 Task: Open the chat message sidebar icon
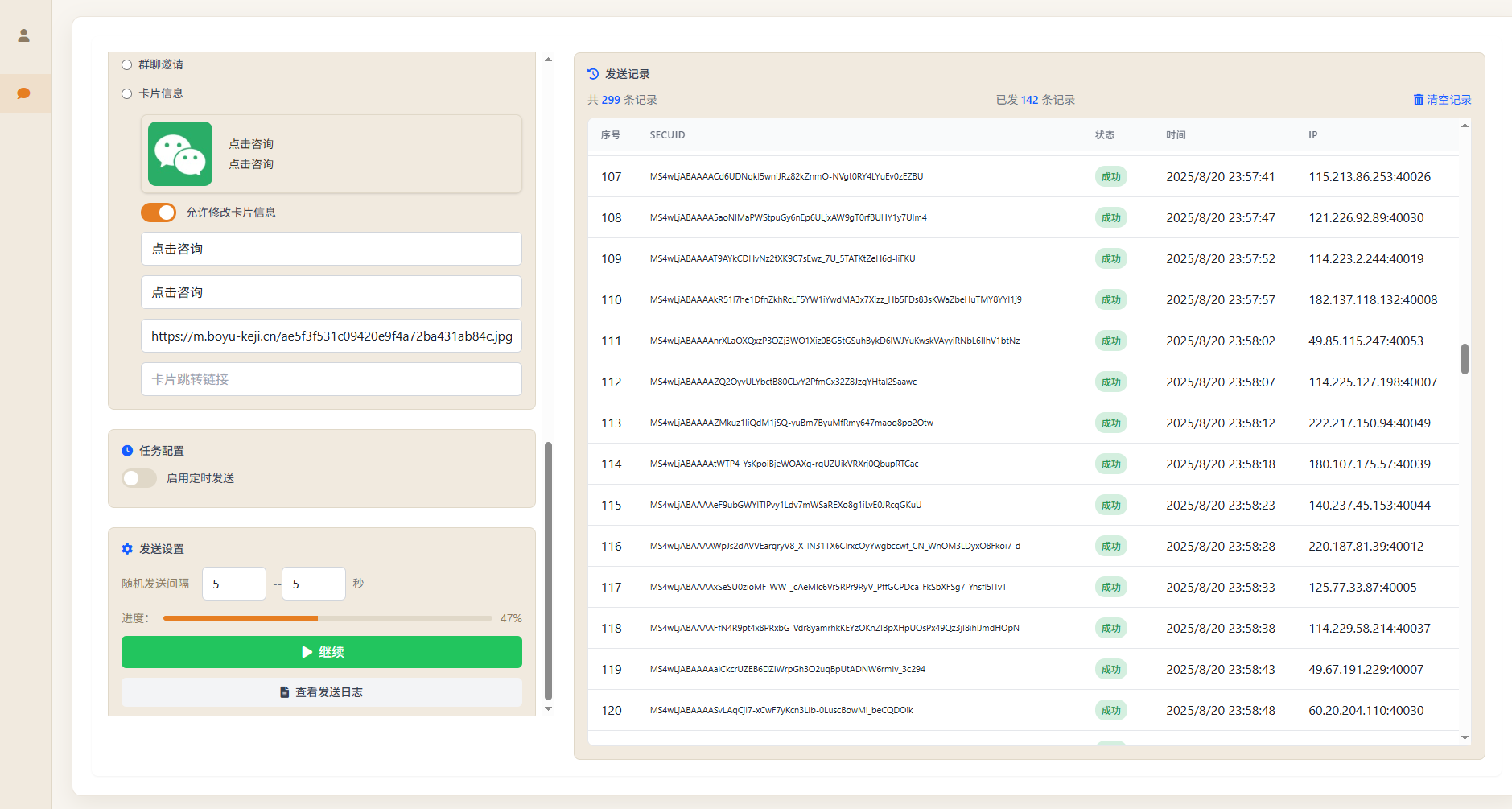pos(24,93)
